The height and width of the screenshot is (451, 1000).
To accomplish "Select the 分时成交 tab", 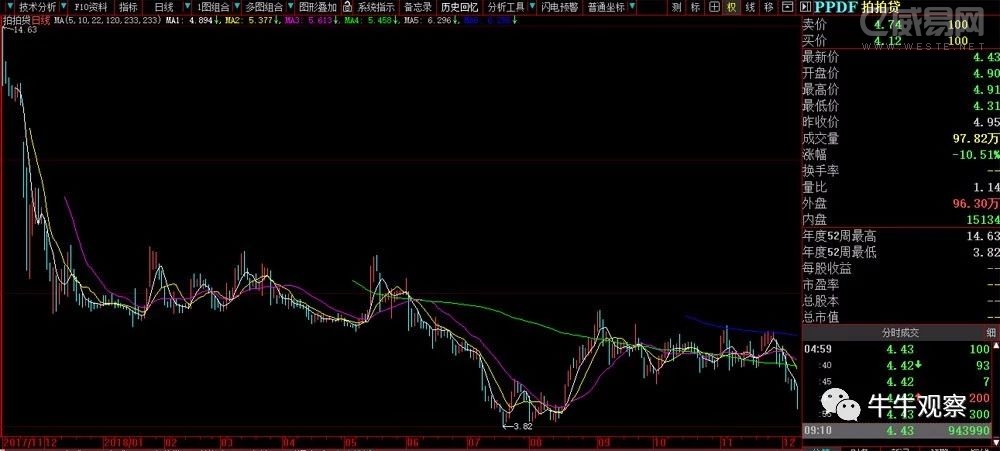I will pyautogui.click(x=899, y=332).
